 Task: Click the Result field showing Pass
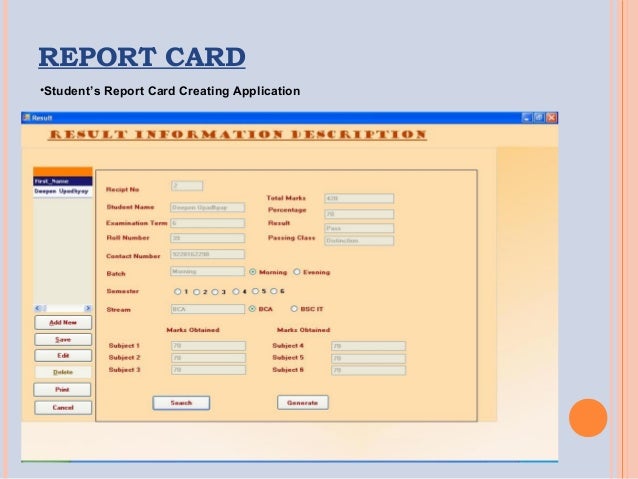(x=359, y=228)
